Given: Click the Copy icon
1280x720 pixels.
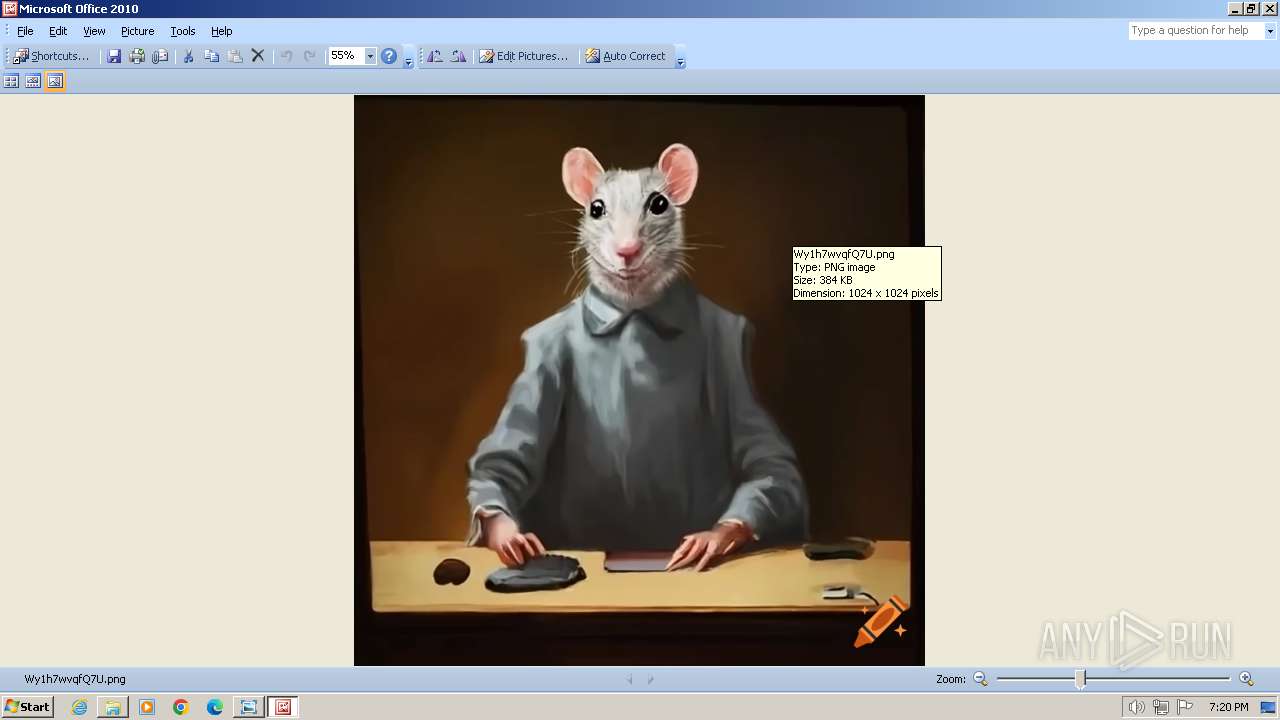Looking at the screenshot, I should pyautogui.click(x=211, y=56).
